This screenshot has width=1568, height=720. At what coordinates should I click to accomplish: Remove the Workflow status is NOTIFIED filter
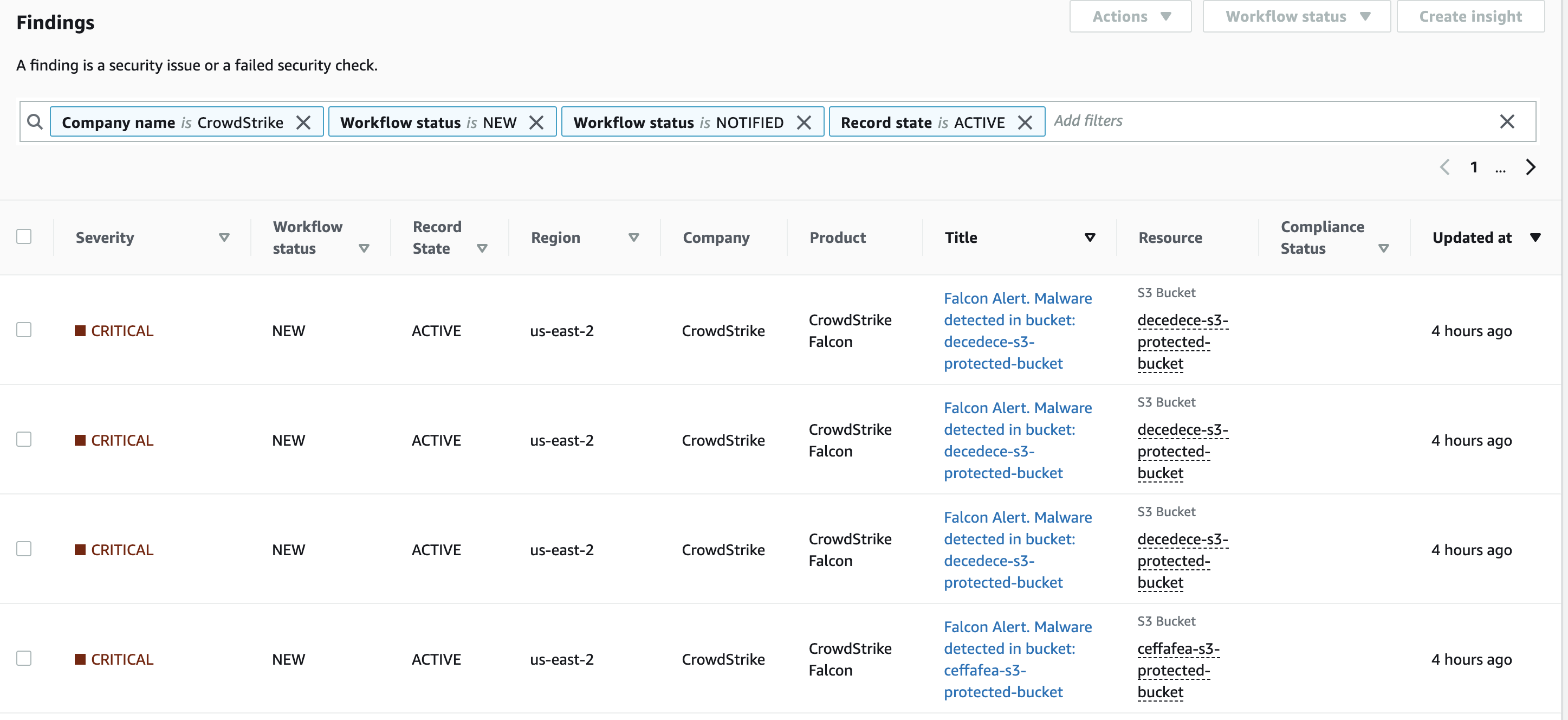pyautogui.click(x=804, y=123)
